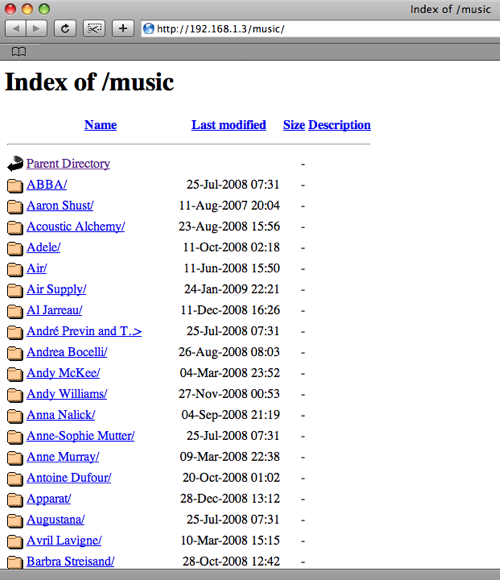Click the folder icon beside Andy Williams/
This screenshot has height=580, width=500.
tap(15, 395)
